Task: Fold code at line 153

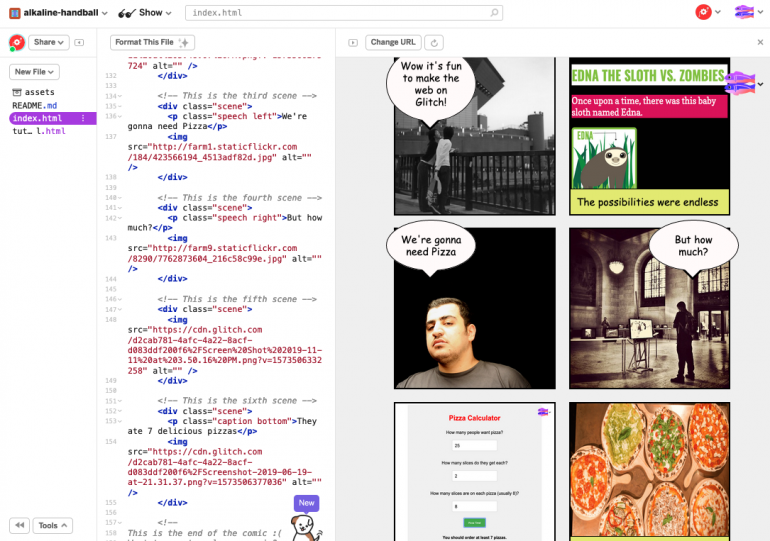Action: [120, 421]
